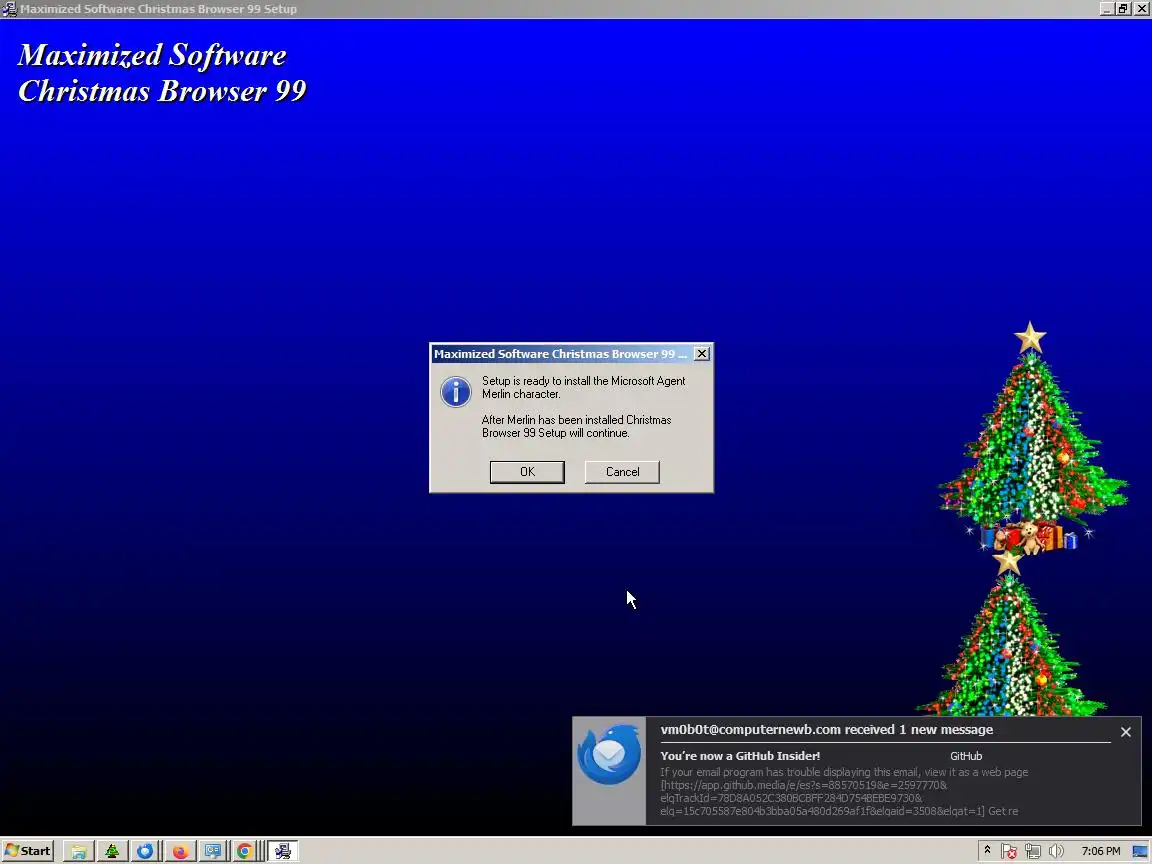Open the volume speaker tray icon

(x=1056, y=852)
